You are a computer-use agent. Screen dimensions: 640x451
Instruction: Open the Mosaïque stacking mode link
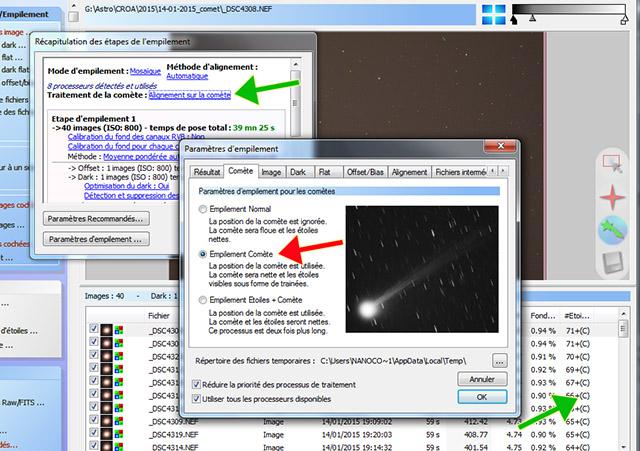[145, 71]
